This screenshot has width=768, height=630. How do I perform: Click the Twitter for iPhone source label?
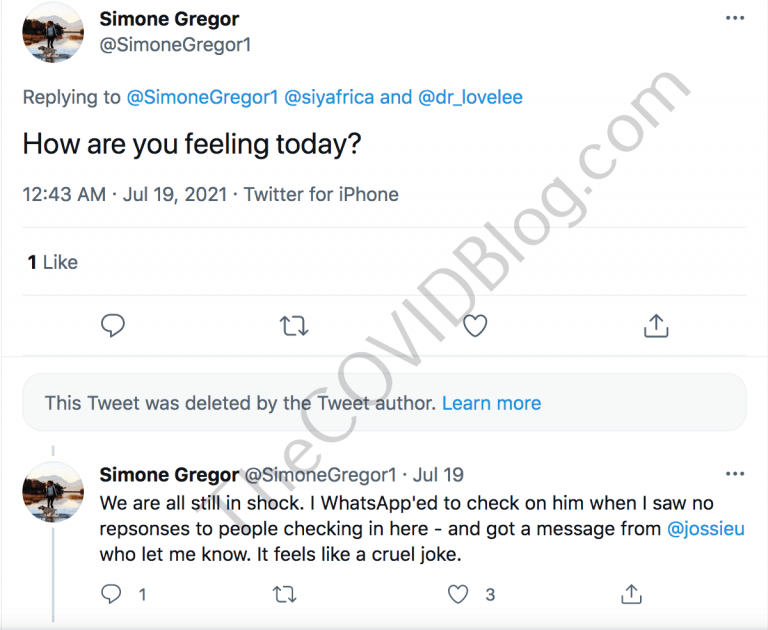321,194
